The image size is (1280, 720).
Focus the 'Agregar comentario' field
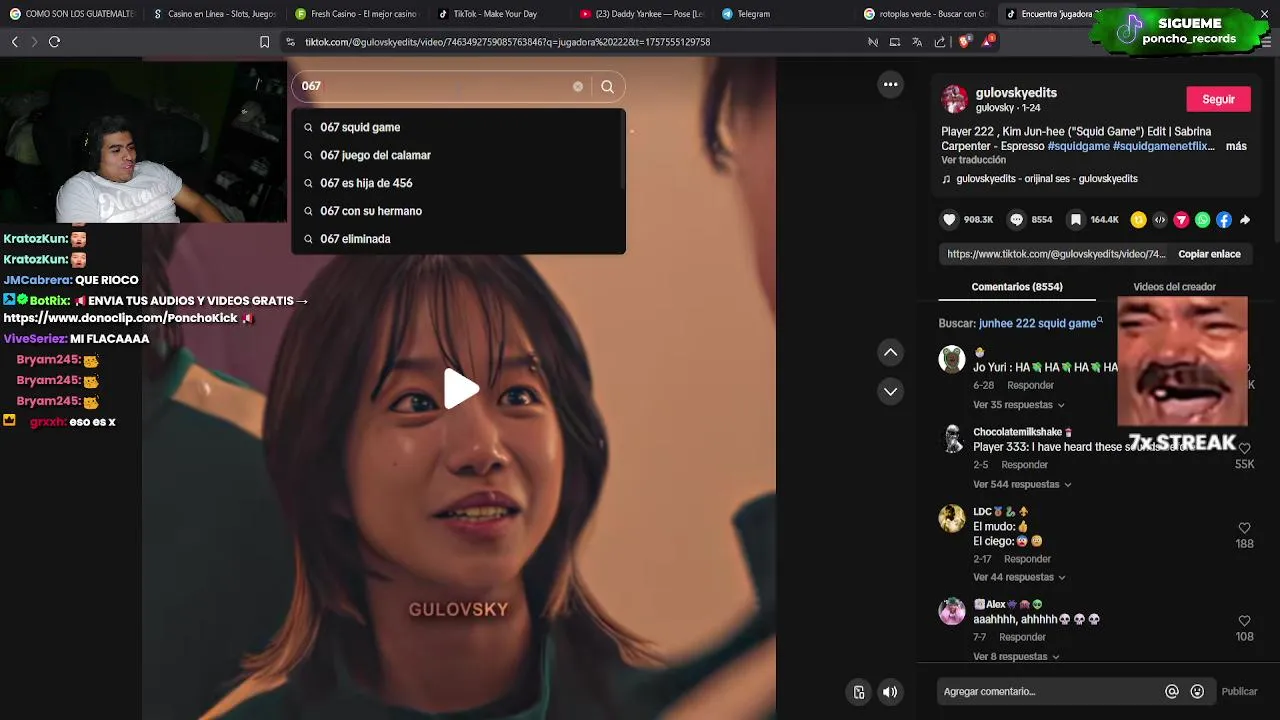coord(1049,691)
